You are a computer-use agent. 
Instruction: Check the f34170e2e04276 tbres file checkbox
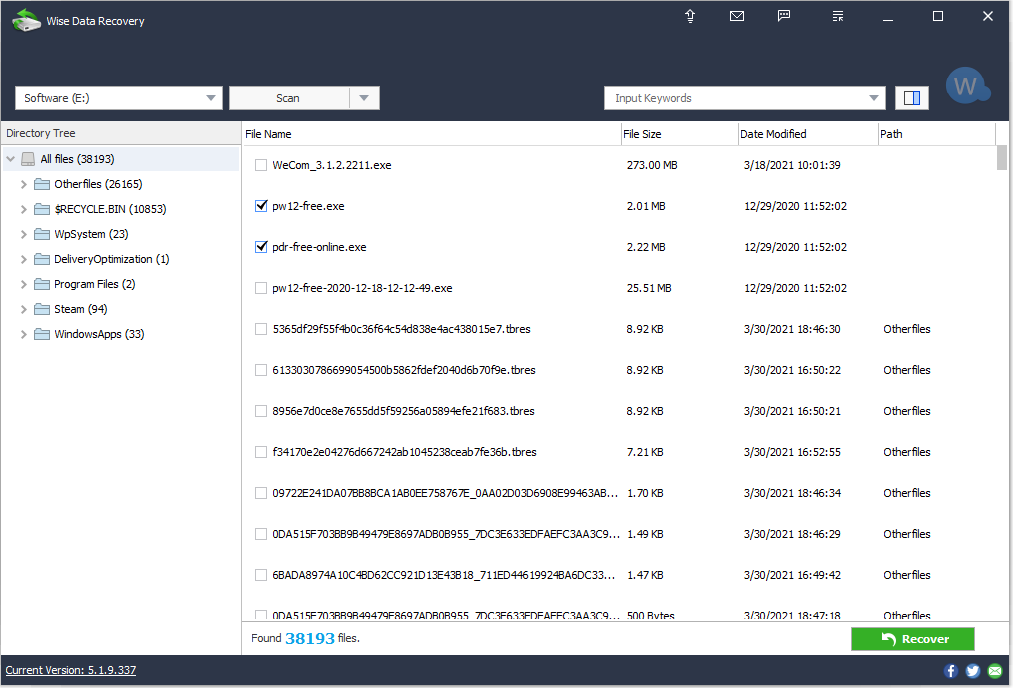point(261,452)
